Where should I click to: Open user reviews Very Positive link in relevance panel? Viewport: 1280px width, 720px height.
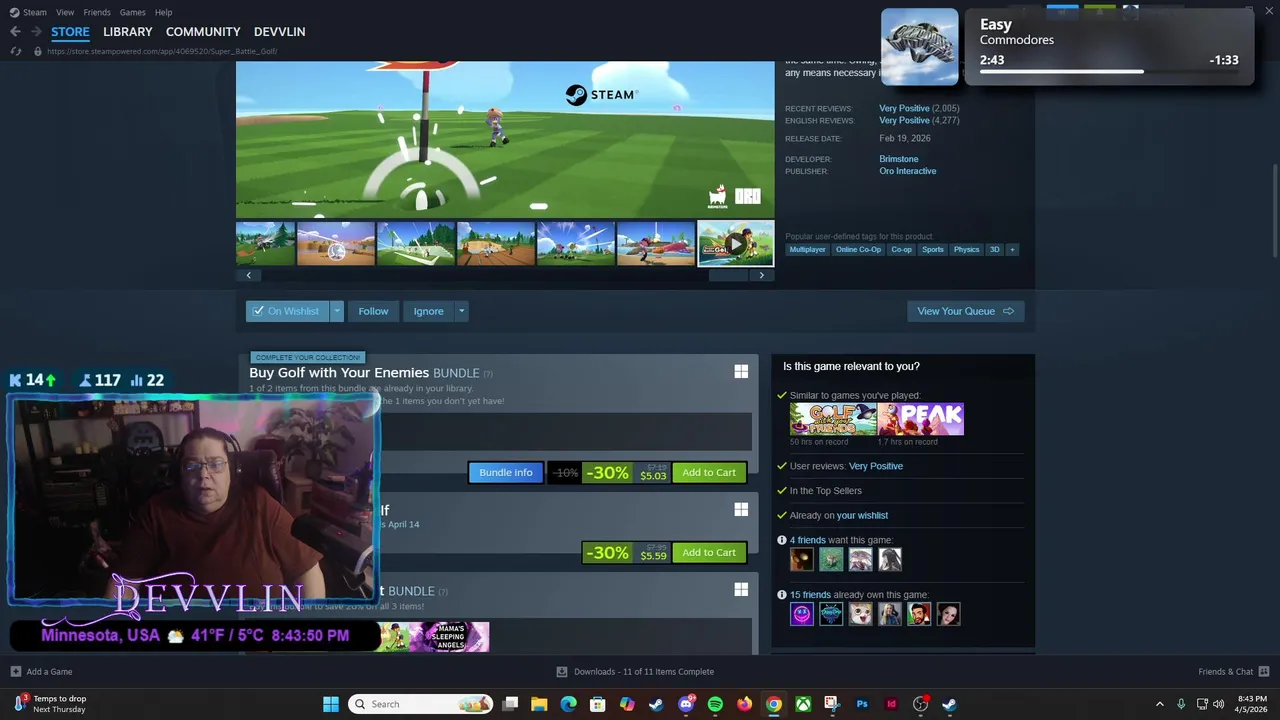pos(875,466)
